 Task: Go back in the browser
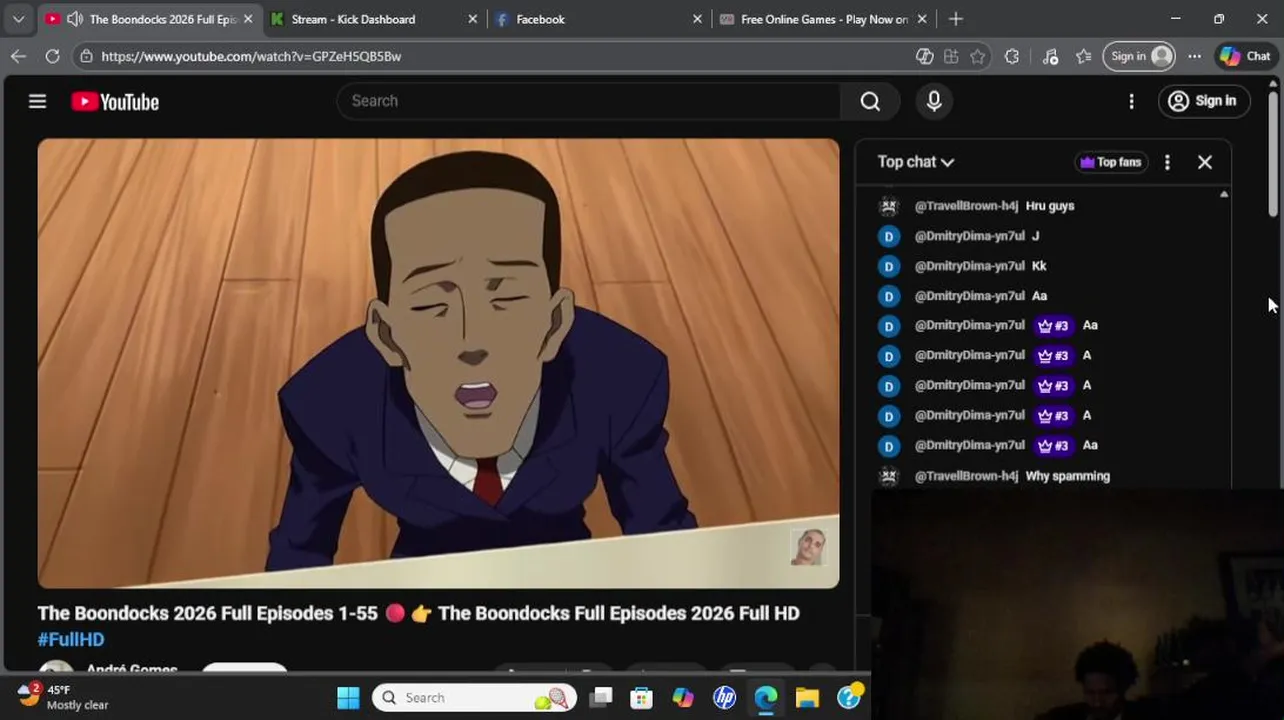(18, 56)
